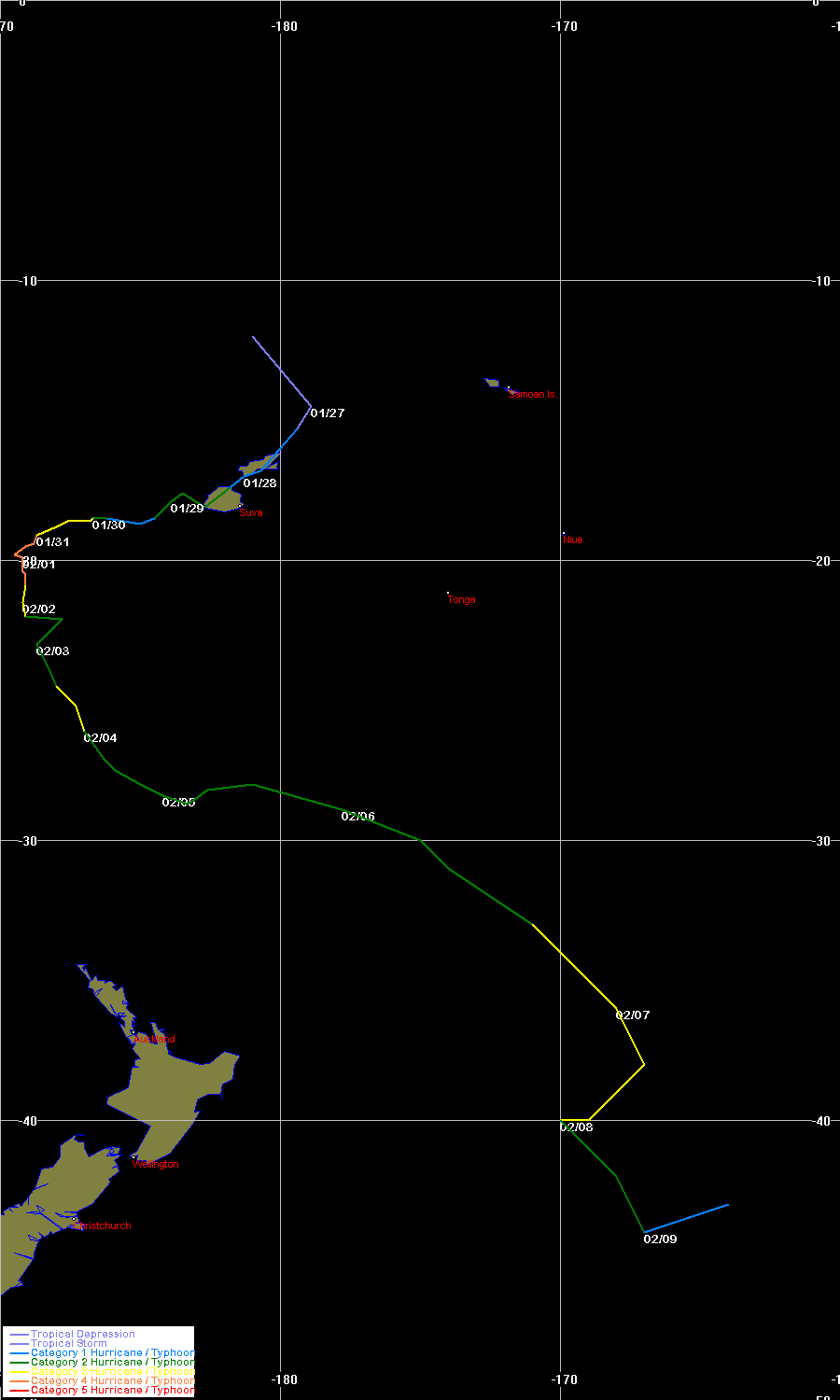Click the 01/30 date label on track

click(x=108, y=525)
